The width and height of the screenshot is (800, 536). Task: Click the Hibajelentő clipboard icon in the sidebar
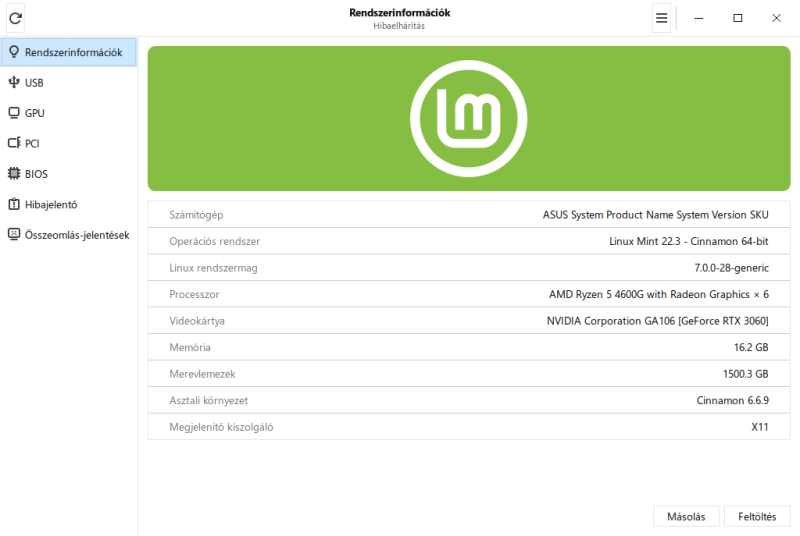pyautogui.click(x=14, y=204)
